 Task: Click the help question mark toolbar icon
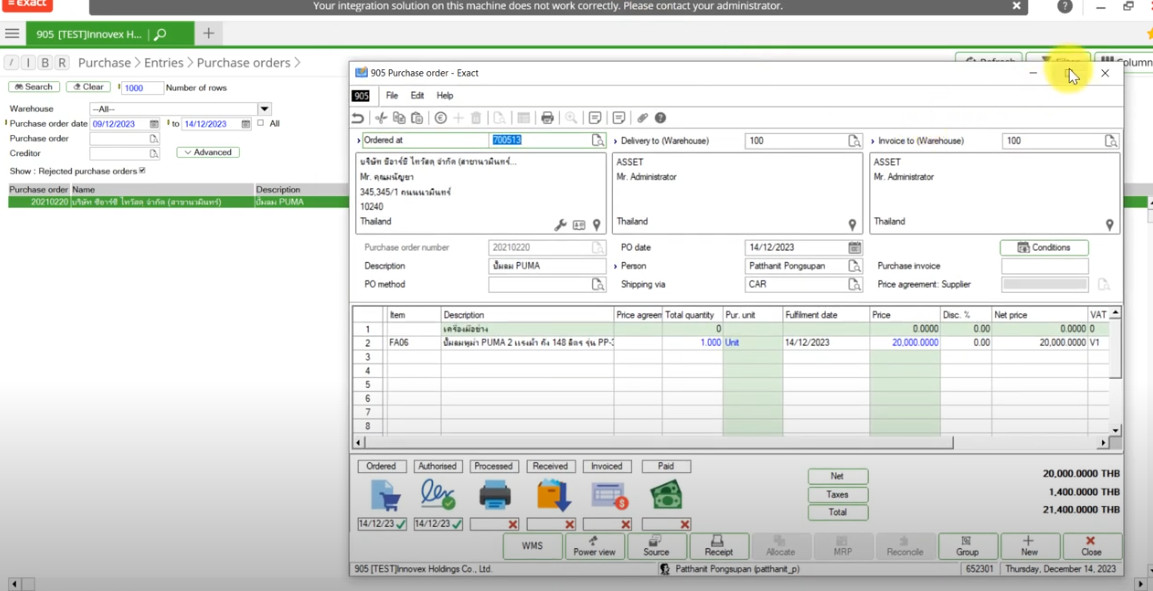tap(660, 118)
